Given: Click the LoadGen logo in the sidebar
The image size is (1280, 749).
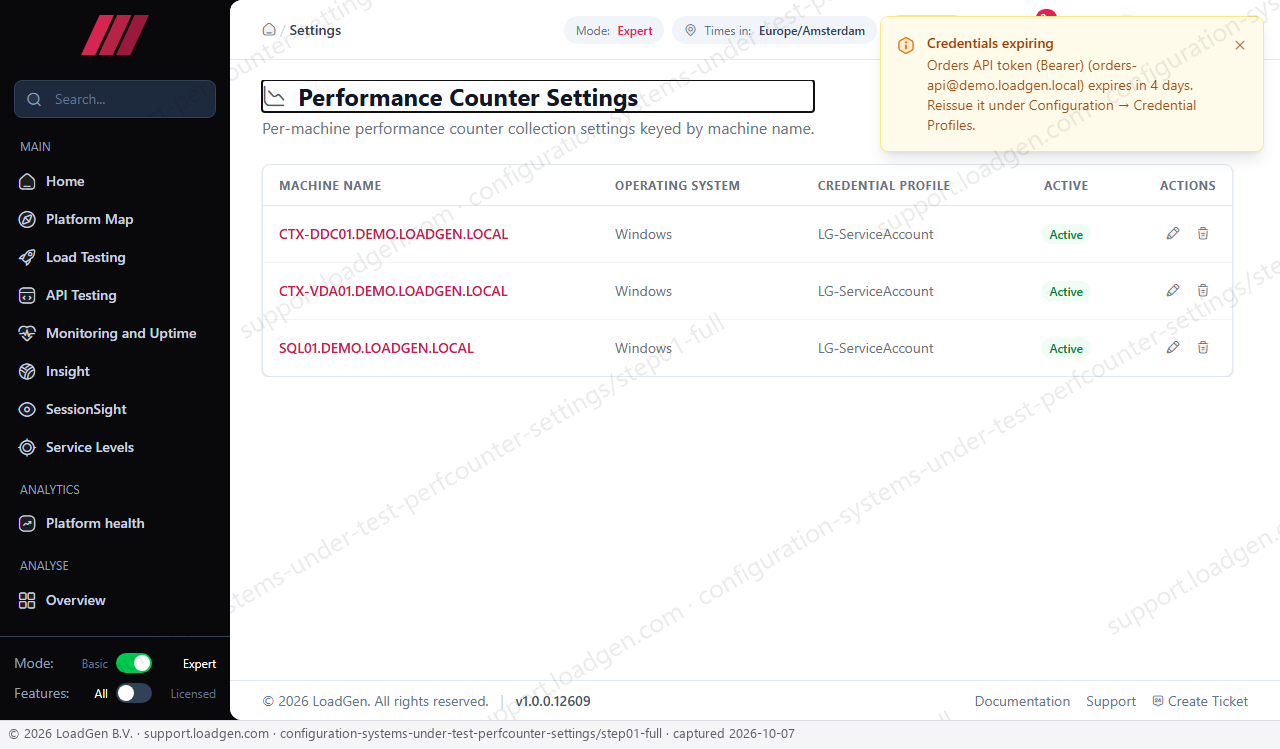Looking at the screenshot, I should point(115,35).
